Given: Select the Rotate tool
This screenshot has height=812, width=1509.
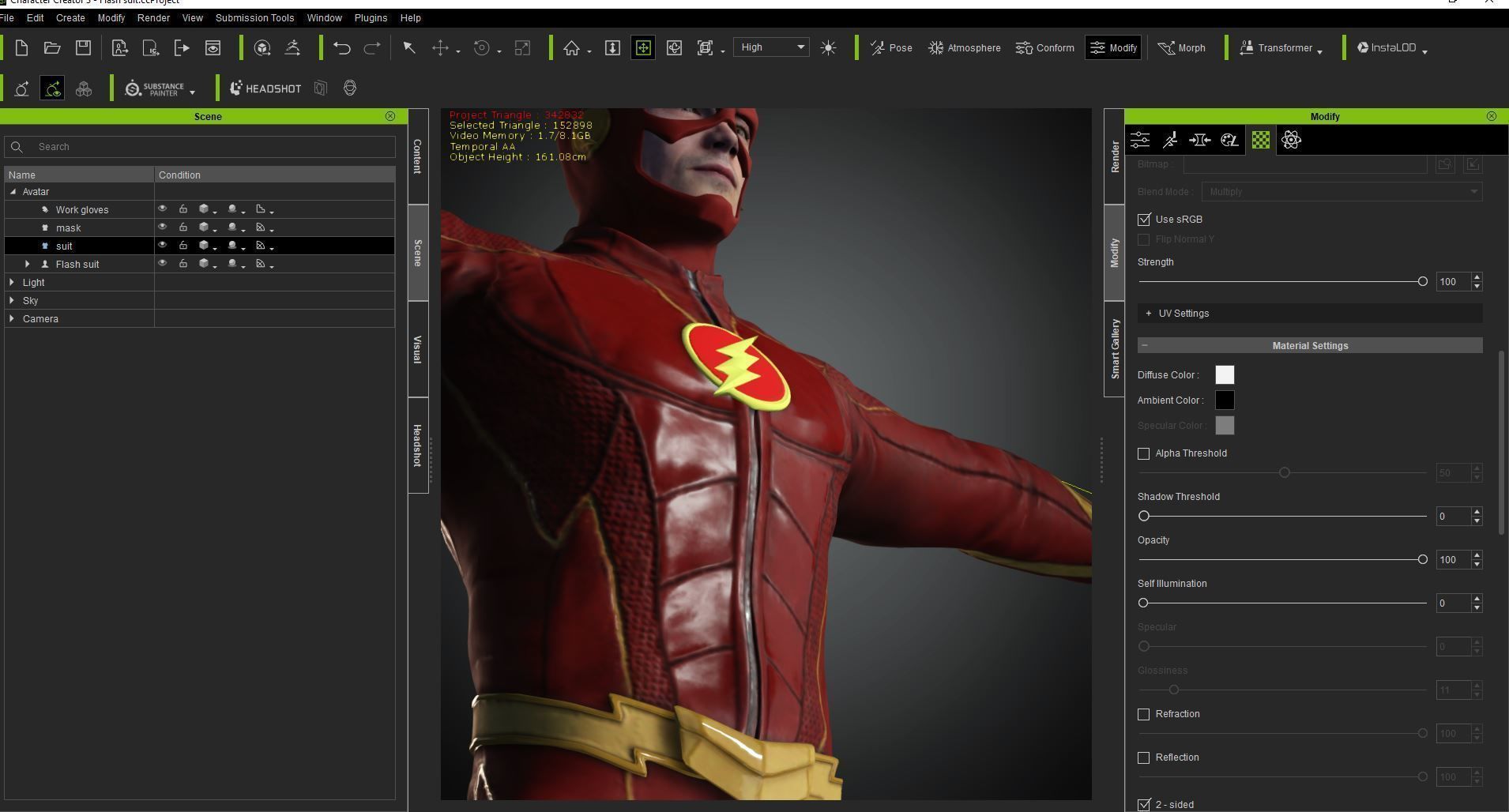Looking at the screenshot, I should click(x=480, y=47).
